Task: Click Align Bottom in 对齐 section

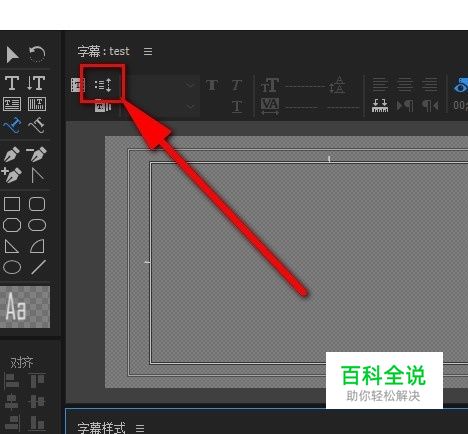Action: [x=37, y=423]
